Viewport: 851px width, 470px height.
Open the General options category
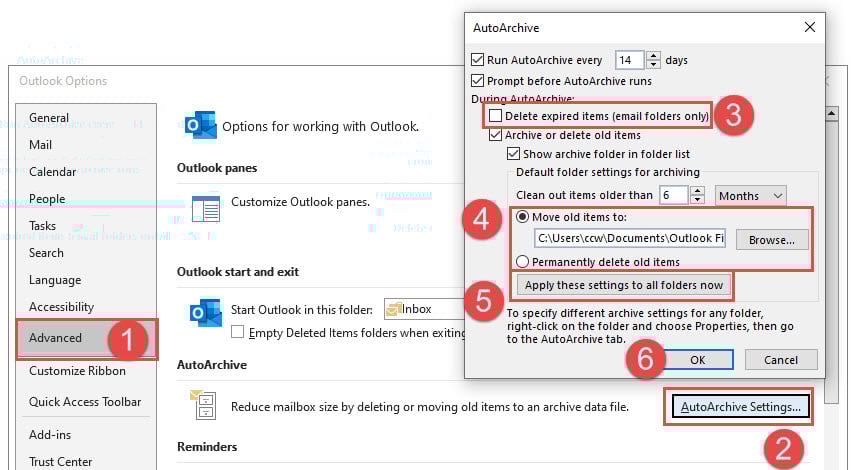pyautogui.click(x=49, y=118)
